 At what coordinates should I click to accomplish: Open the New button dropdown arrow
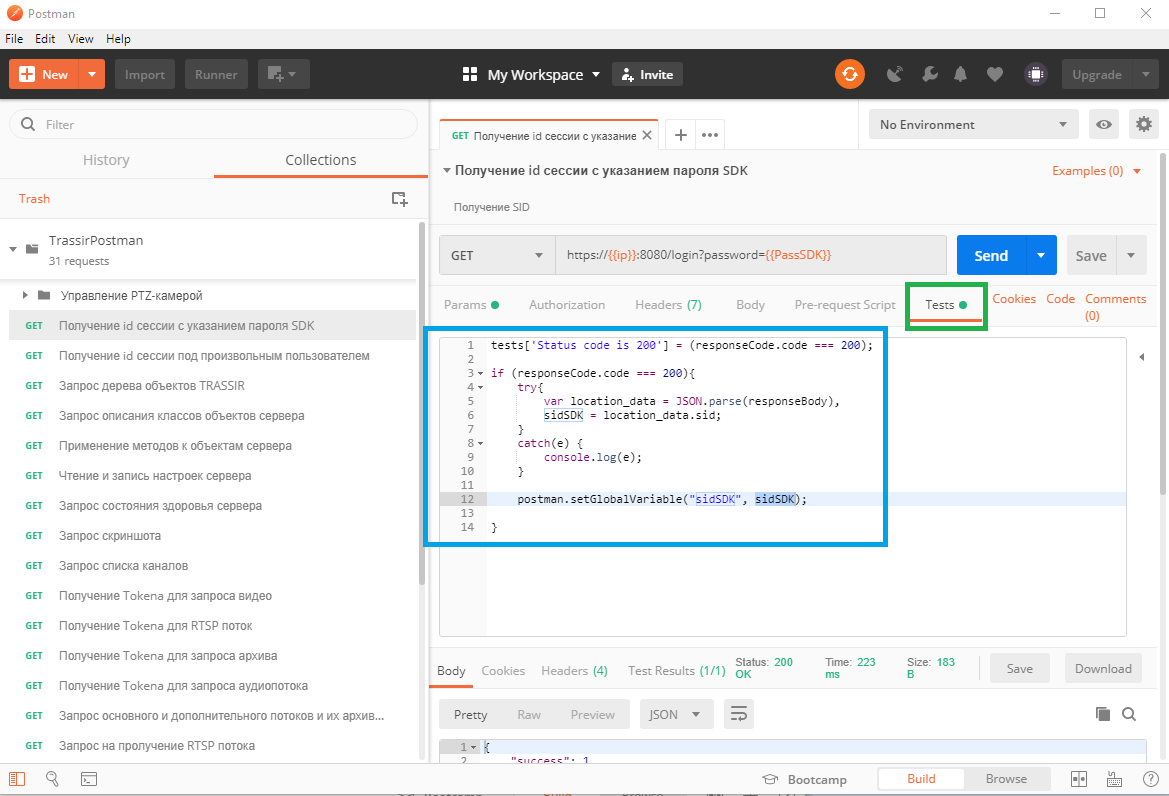tap(92, 75)
